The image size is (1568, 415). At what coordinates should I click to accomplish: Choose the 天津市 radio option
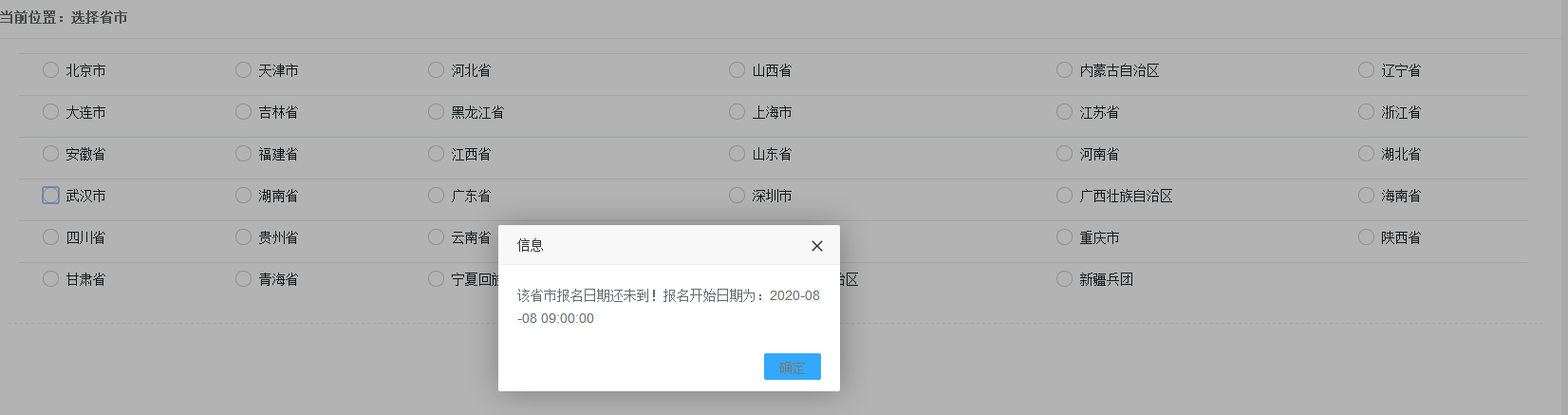243,70
